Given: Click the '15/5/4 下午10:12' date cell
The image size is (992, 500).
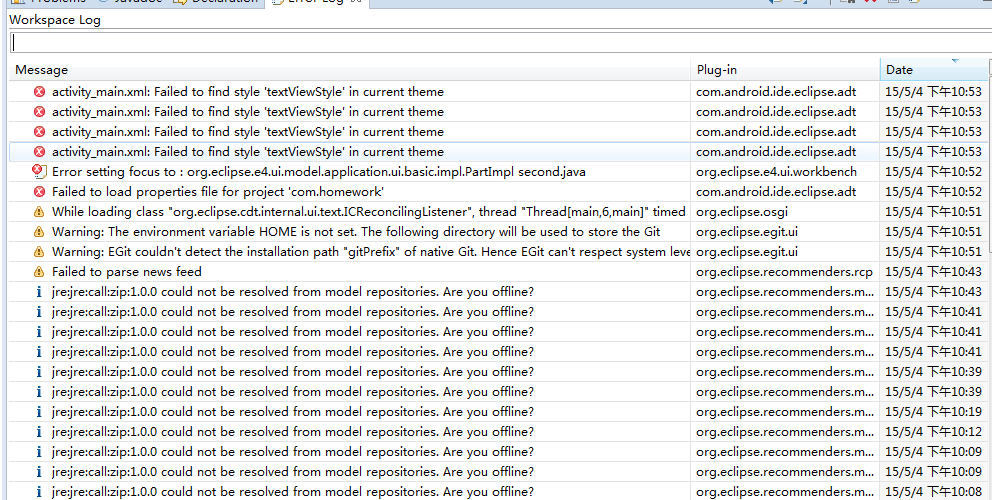Looking at the screenshot, I should click(934, 432).
